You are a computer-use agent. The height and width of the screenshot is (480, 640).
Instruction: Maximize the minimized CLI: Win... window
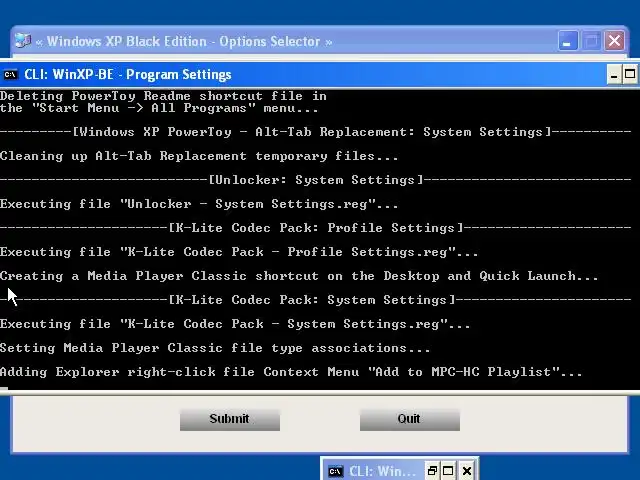coord(448,471)
